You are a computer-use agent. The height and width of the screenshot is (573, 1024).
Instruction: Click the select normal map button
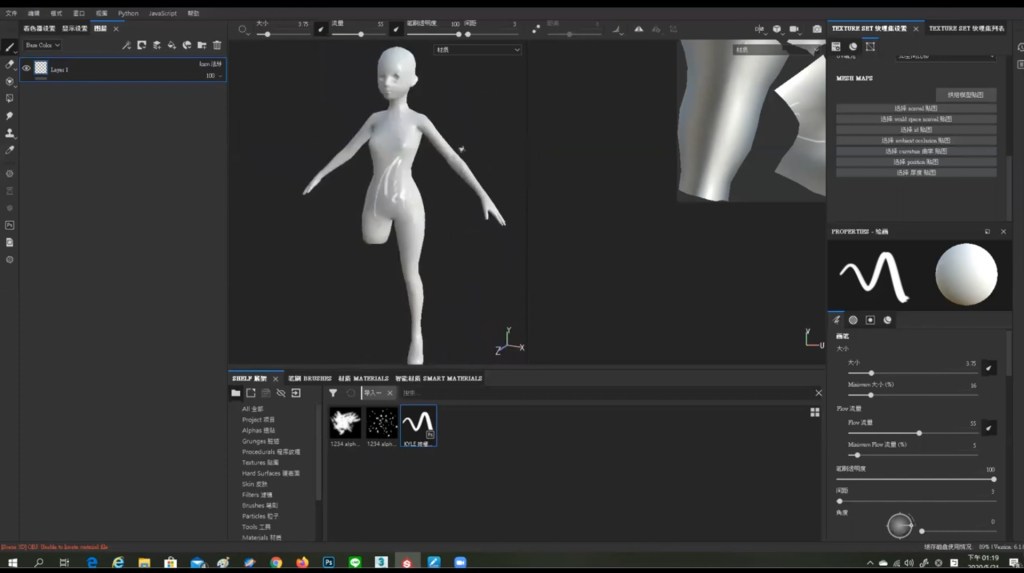coord(916,108)
